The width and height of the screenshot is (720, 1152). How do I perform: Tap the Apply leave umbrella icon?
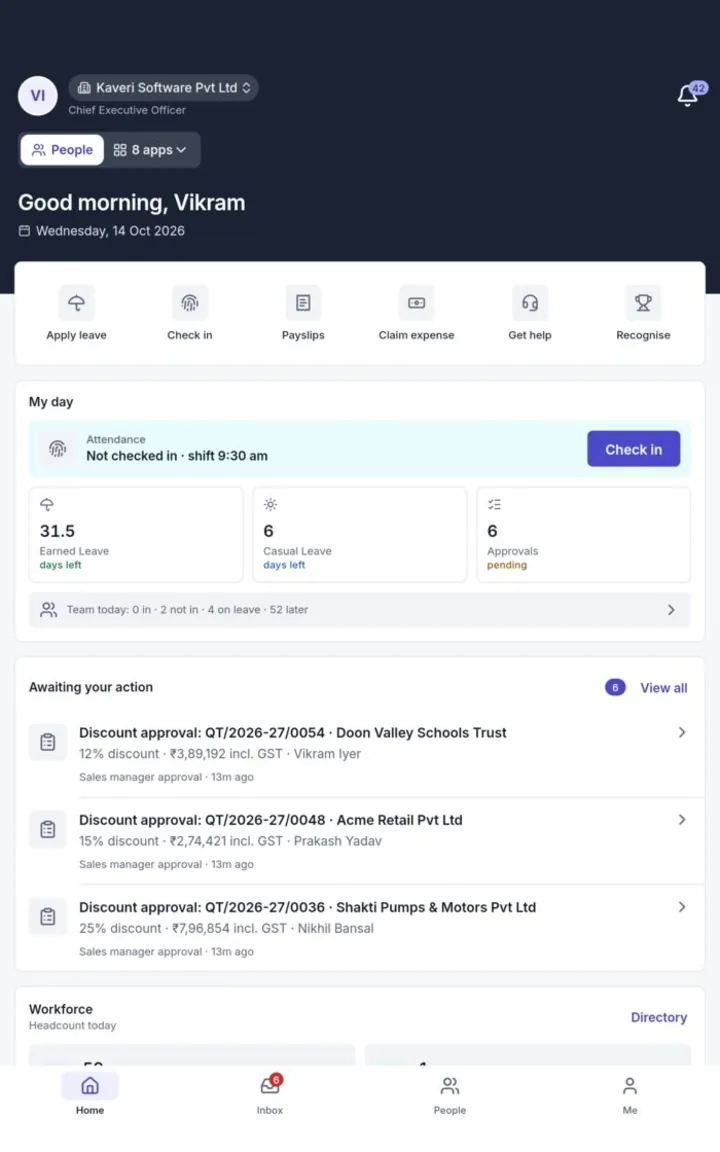(76, 303)
